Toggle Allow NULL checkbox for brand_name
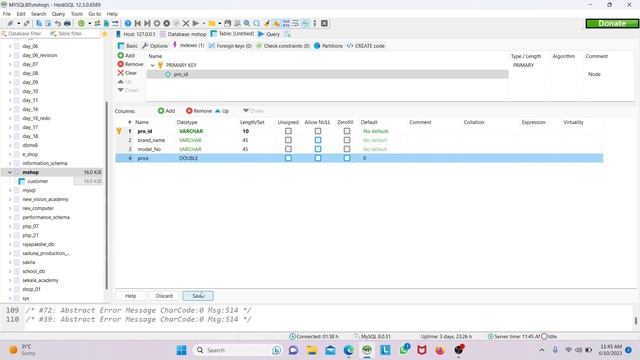Screen dimensions: 640x360 pos(318,140)
